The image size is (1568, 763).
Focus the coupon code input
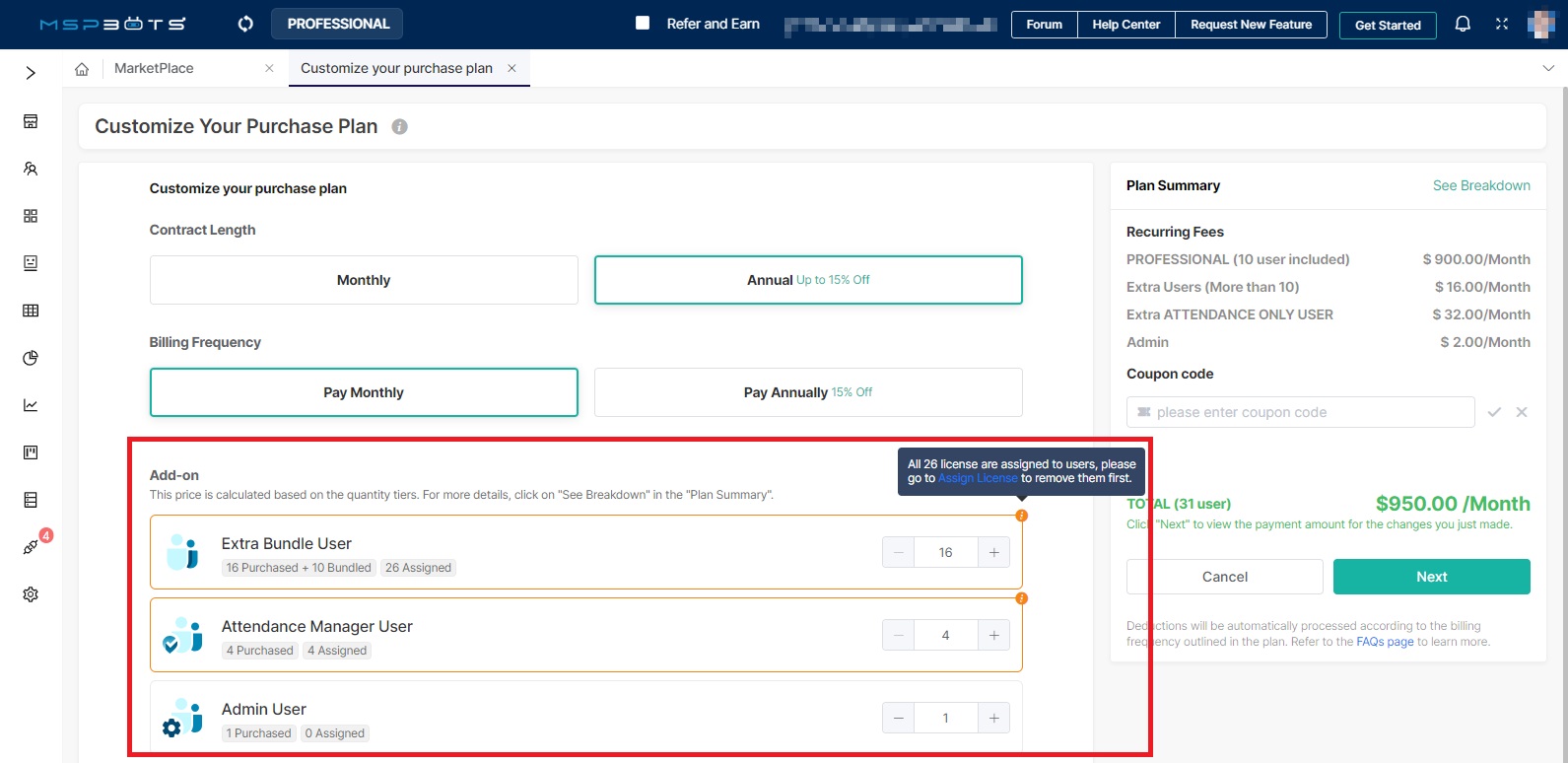pos(1301,412)
